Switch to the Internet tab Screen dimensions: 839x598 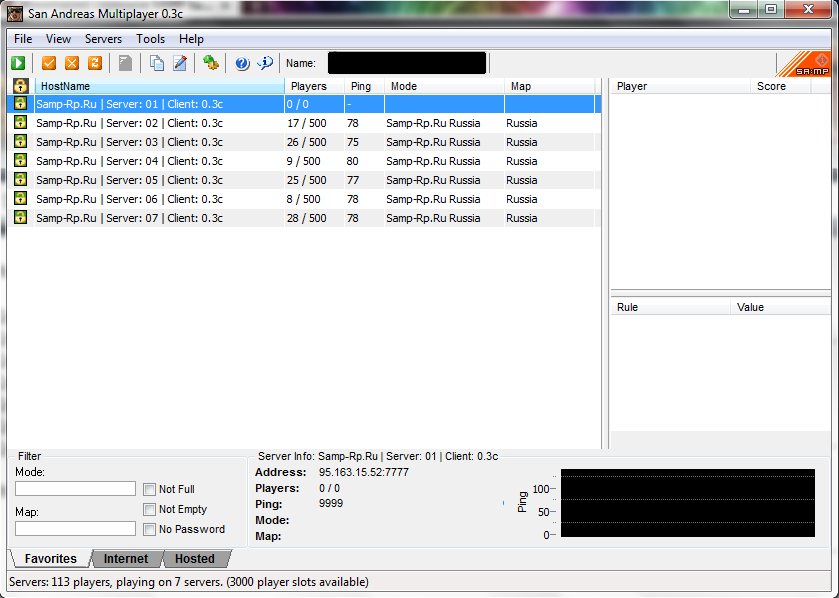(x=126, y=559)
